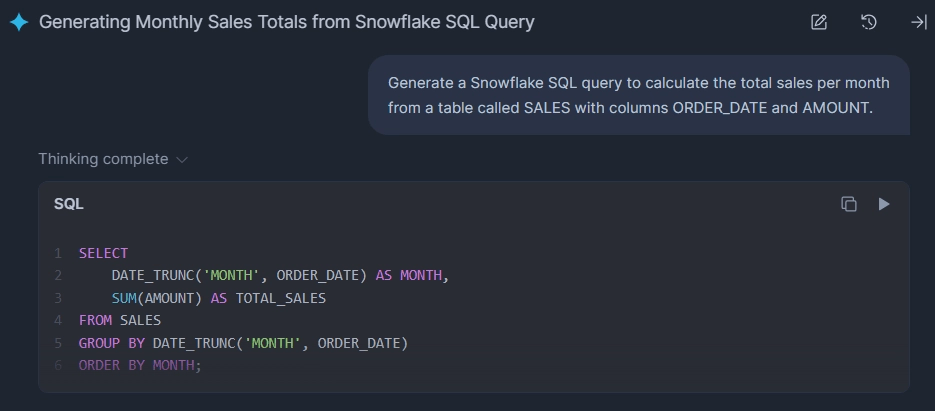Start a new chat with the compose icon
The width and height of the screenshot is (935, 411).
[x=819, y=22]
